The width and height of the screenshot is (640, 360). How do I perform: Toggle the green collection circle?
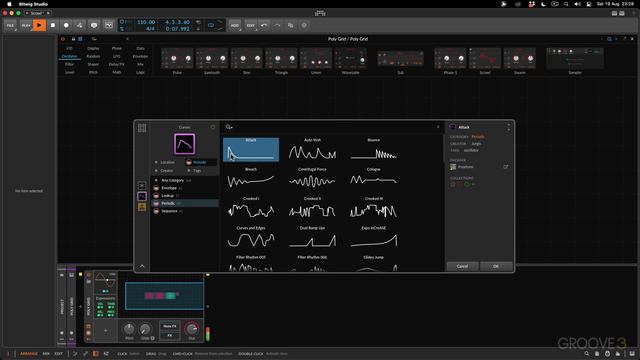pos(467,184)
